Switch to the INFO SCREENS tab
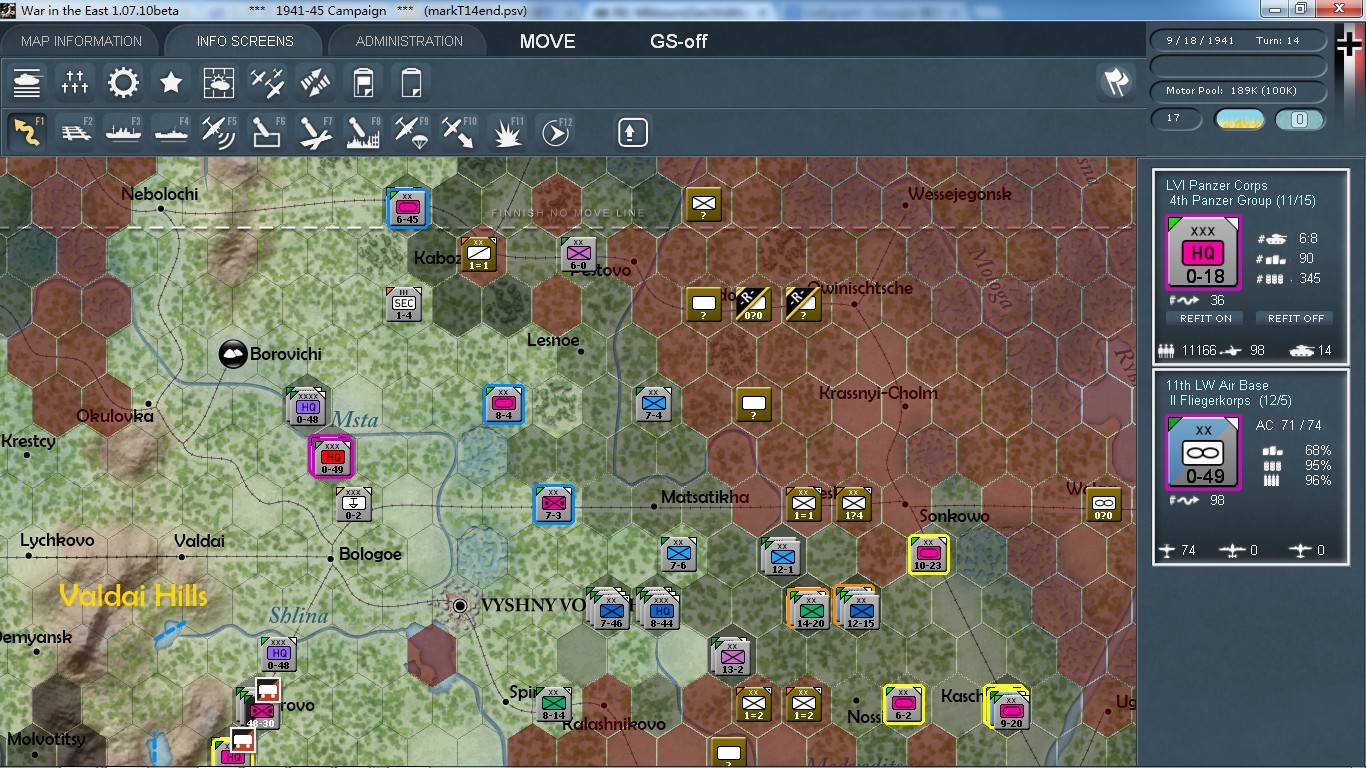Screen dimensions: 1366x768 [x=245, y=41]
